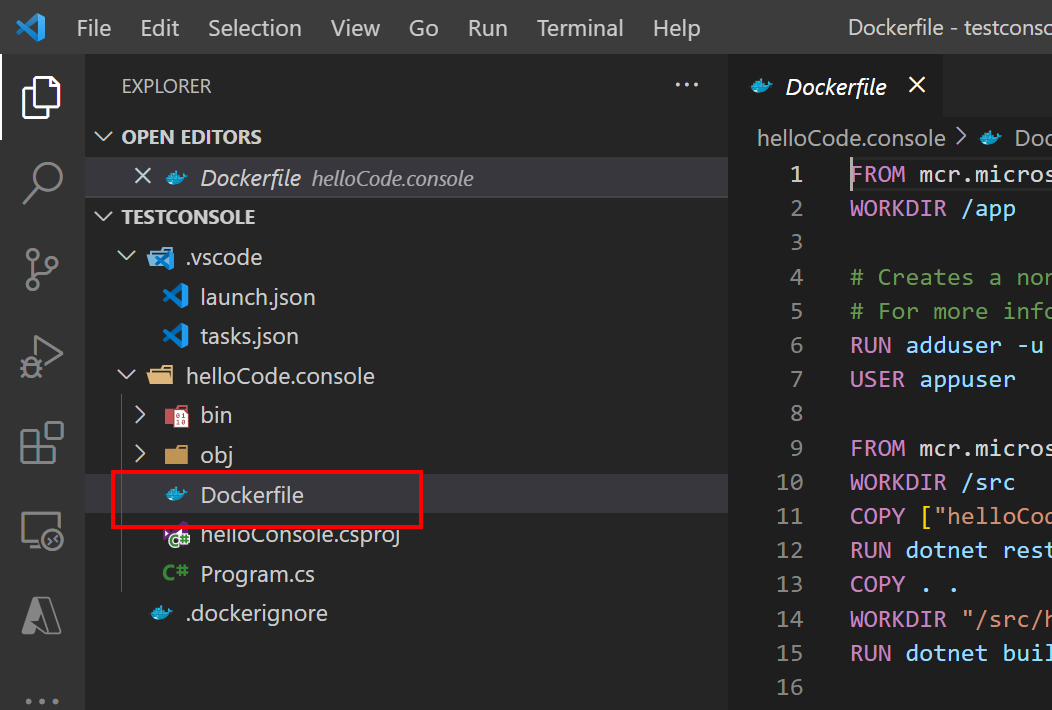Image resolution: width=1052 pixels, height=710 pixels.
Task: Open the Terminal menu
Action: 580,28
